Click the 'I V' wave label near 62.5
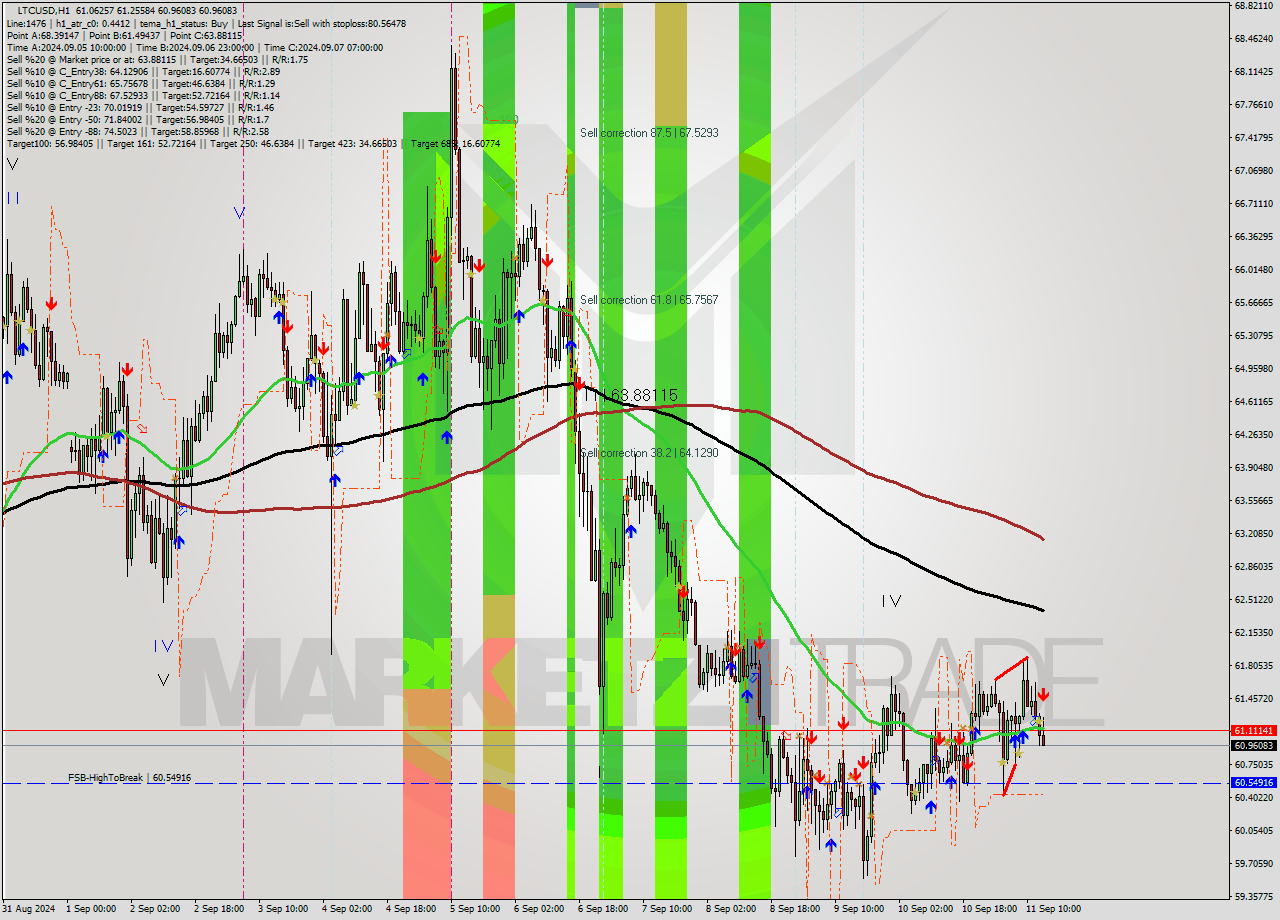 (891, 601)
